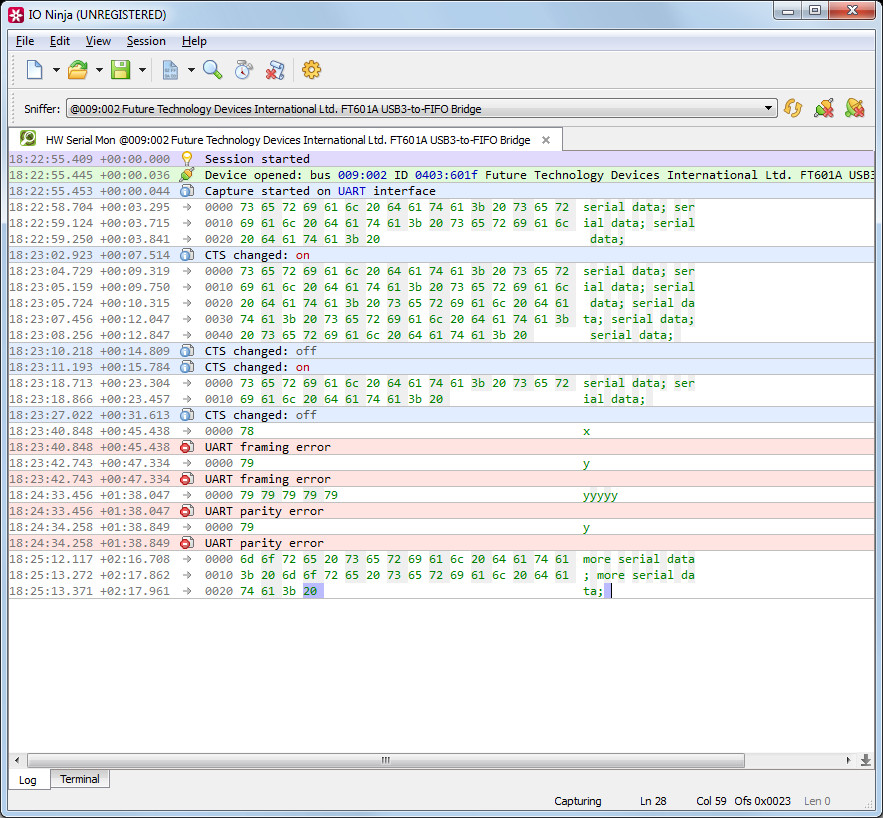The height and width of the screenshot is (818, 883).
Task: Click 'Ln 28' in status bar
Action: coord(653,801)
